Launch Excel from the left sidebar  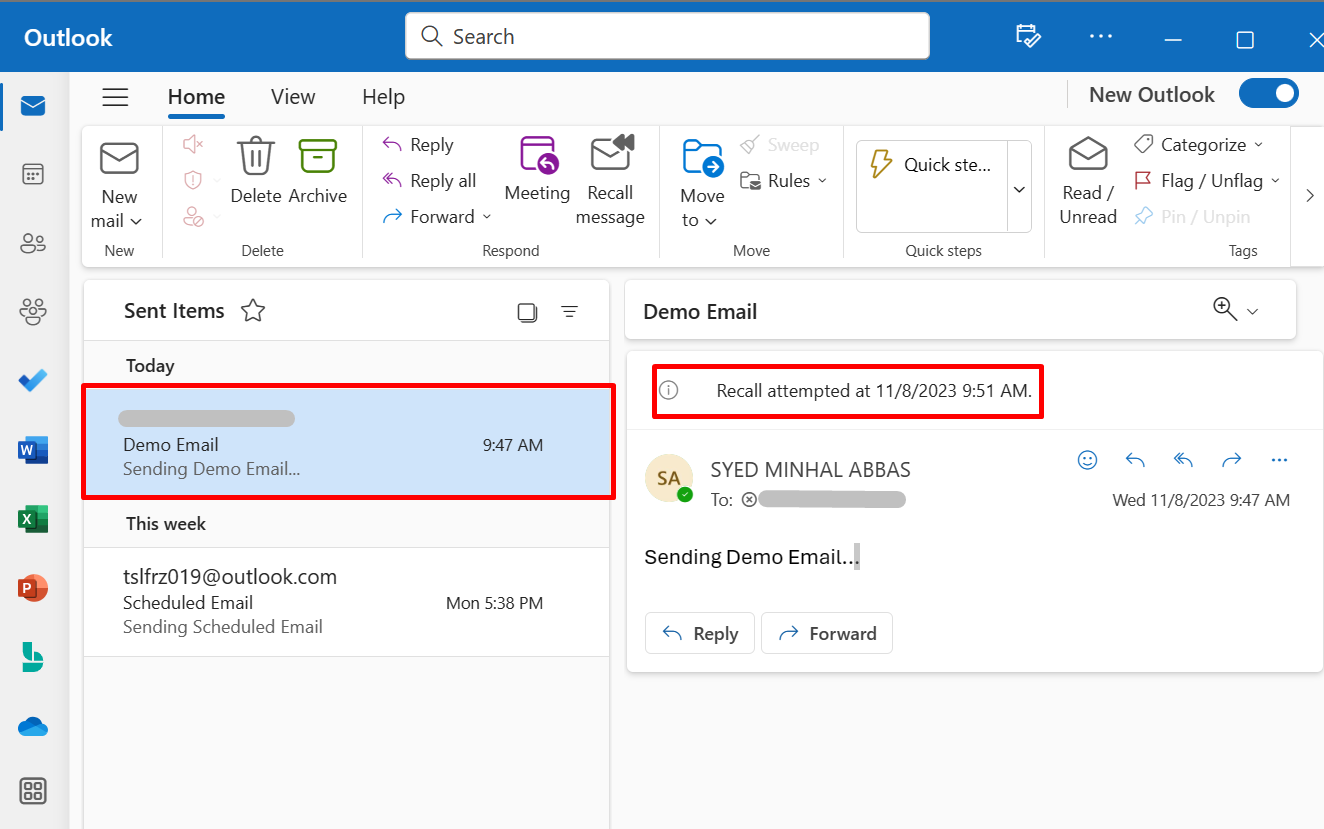coord(33,519)
